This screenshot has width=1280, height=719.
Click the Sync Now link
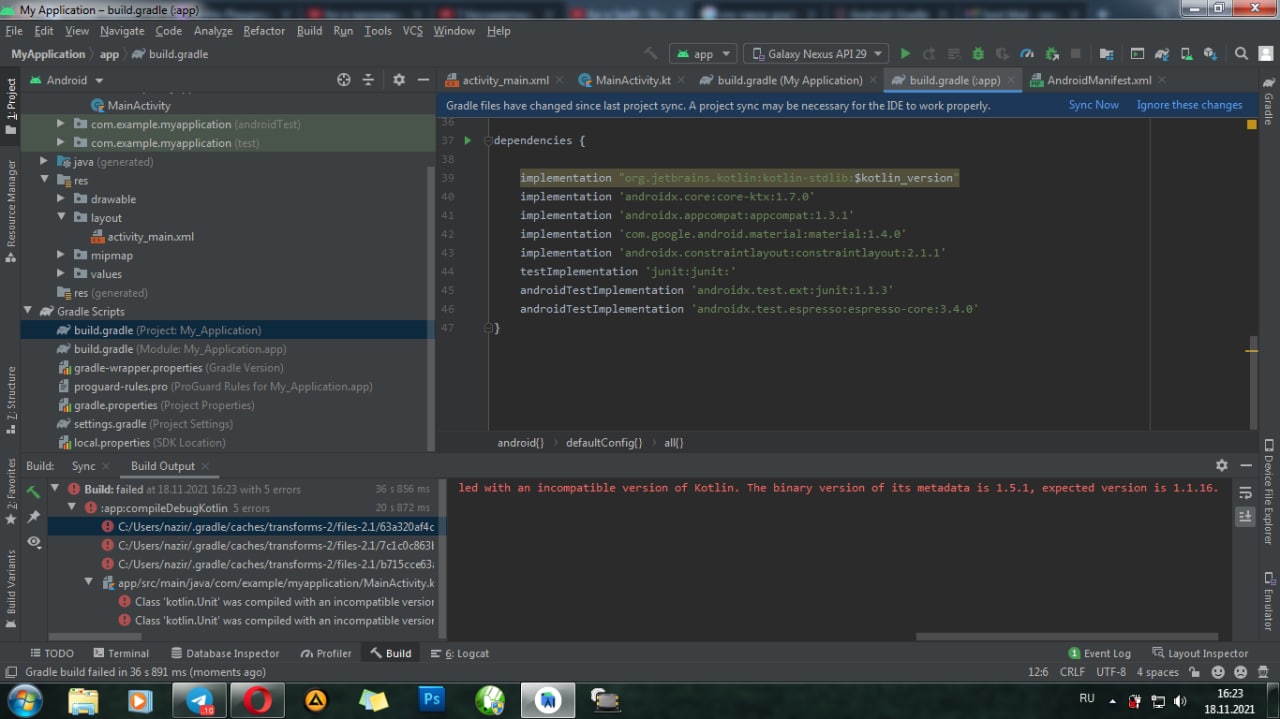coord(1093,105)
